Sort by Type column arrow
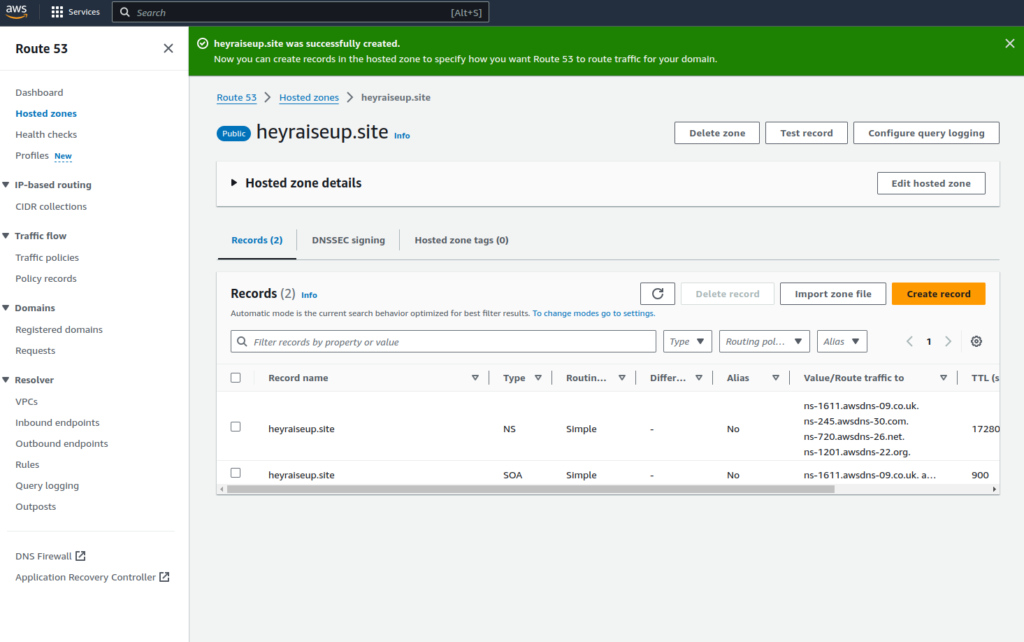This screenshot has width=1024, height=642. pos(538,377)
